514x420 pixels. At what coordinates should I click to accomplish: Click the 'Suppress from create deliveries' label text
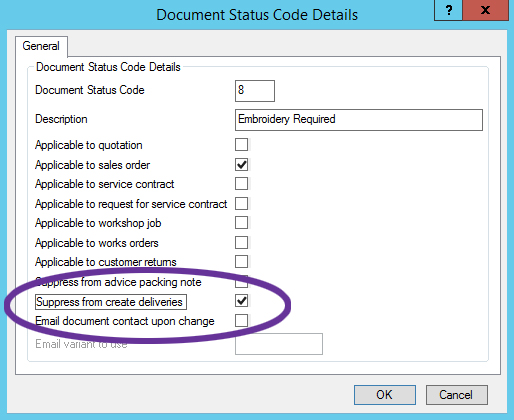pyautogui.click(x=110, y=302)
